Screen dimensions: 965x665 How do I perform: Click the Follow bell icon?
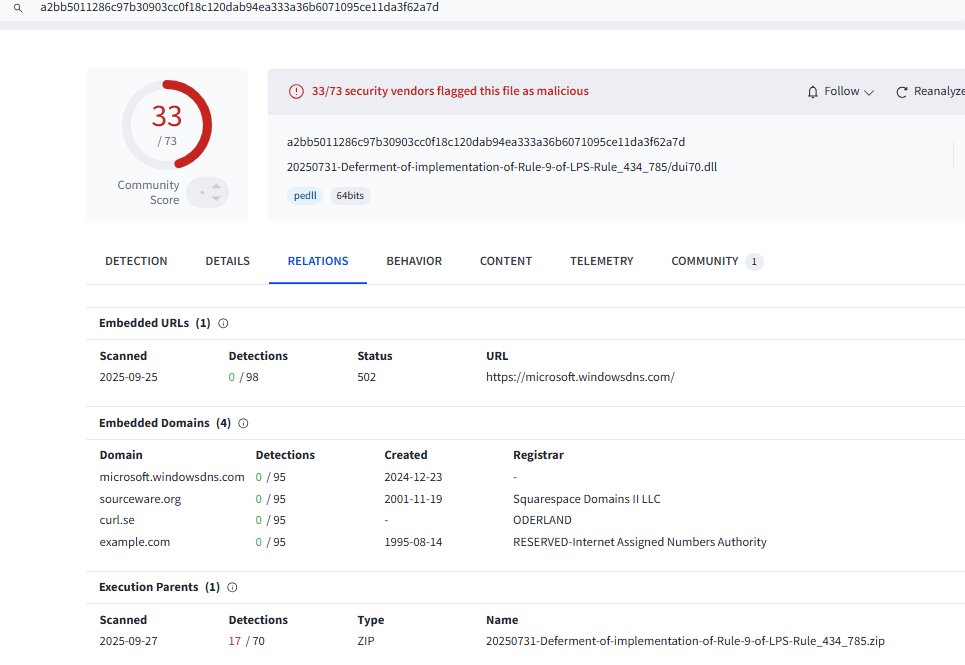coord(812,92)
